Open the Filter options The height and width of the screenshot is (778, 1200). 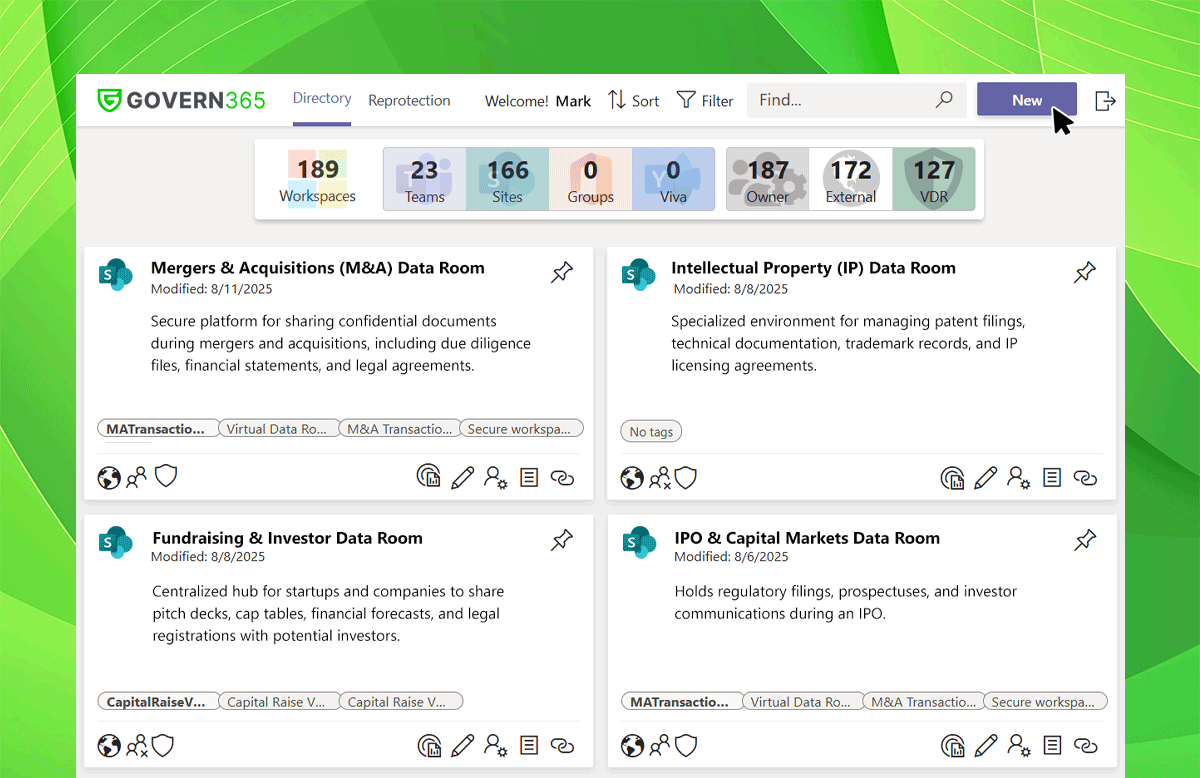(705, 100)
